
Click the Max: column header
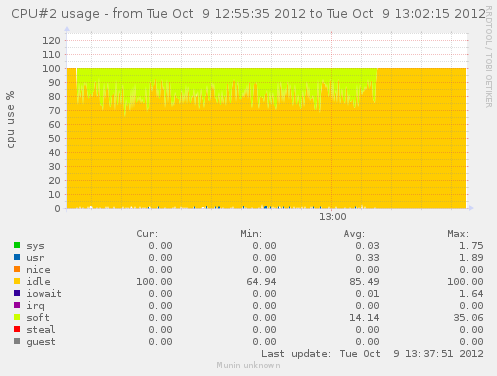(458, 234)
